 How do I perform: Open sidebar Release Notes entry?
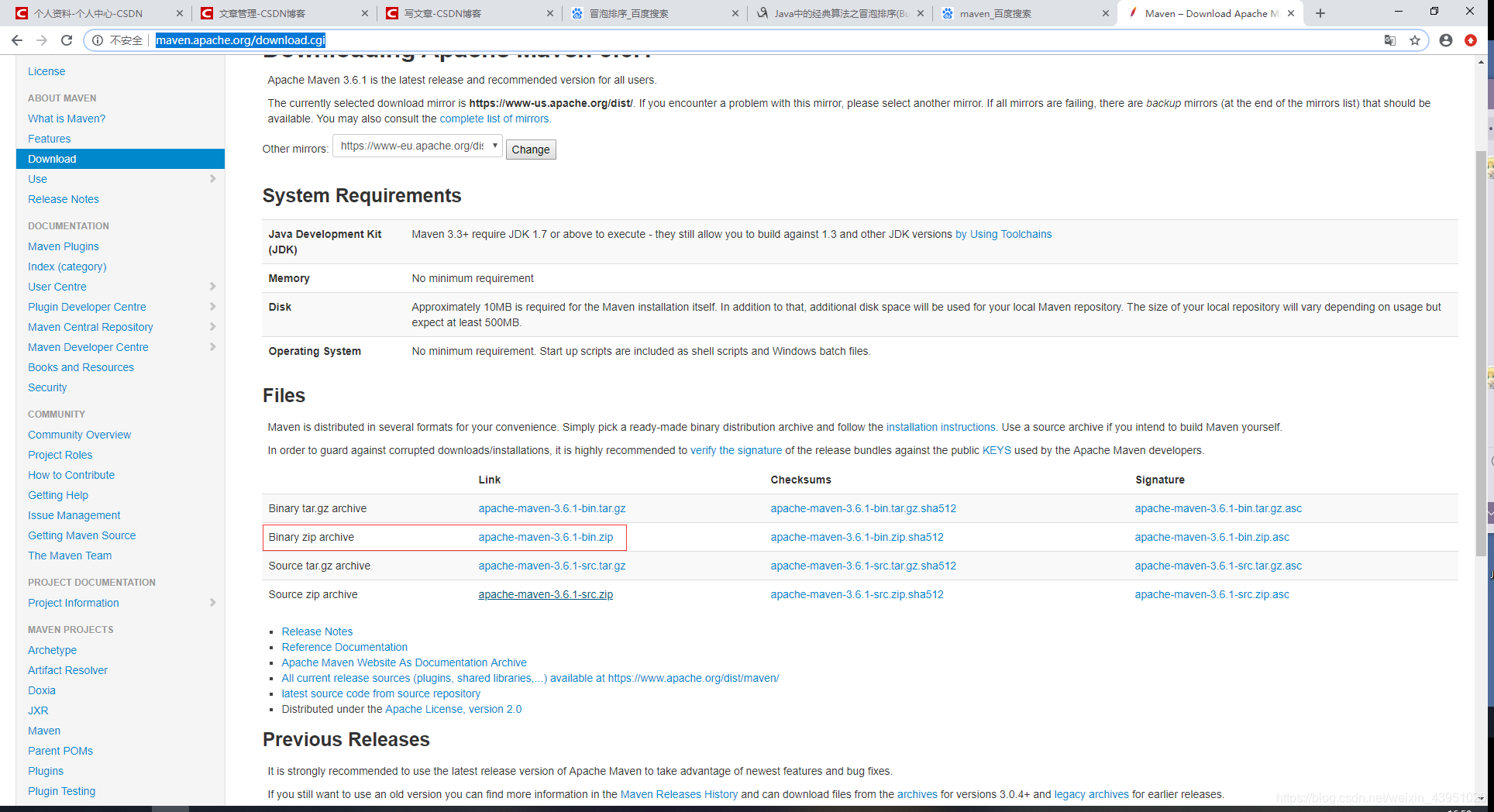(64, 199)
